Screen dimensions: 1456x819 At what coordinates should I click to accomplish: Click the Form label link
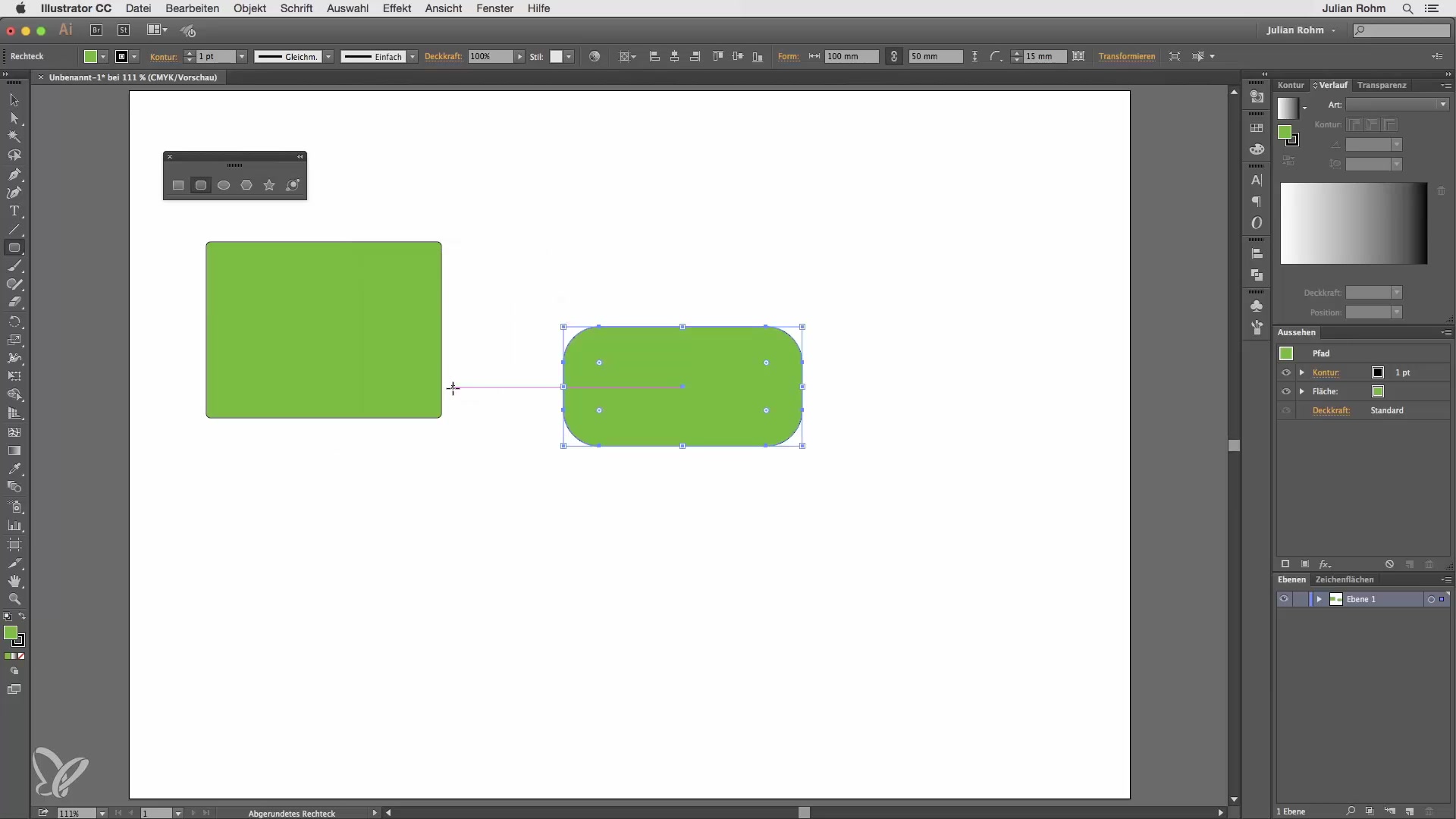(x=788, y=57)
